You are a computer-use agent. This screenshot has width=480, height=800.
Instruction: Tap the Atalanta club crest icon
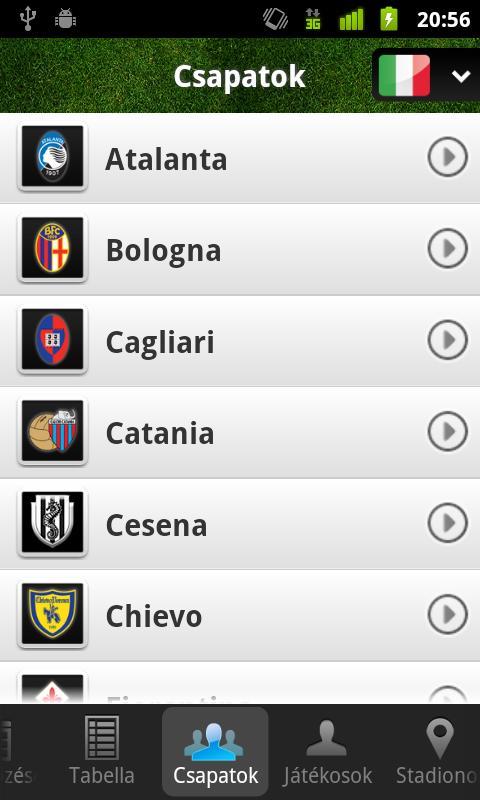pyautogui.click(x=53, y=157)
